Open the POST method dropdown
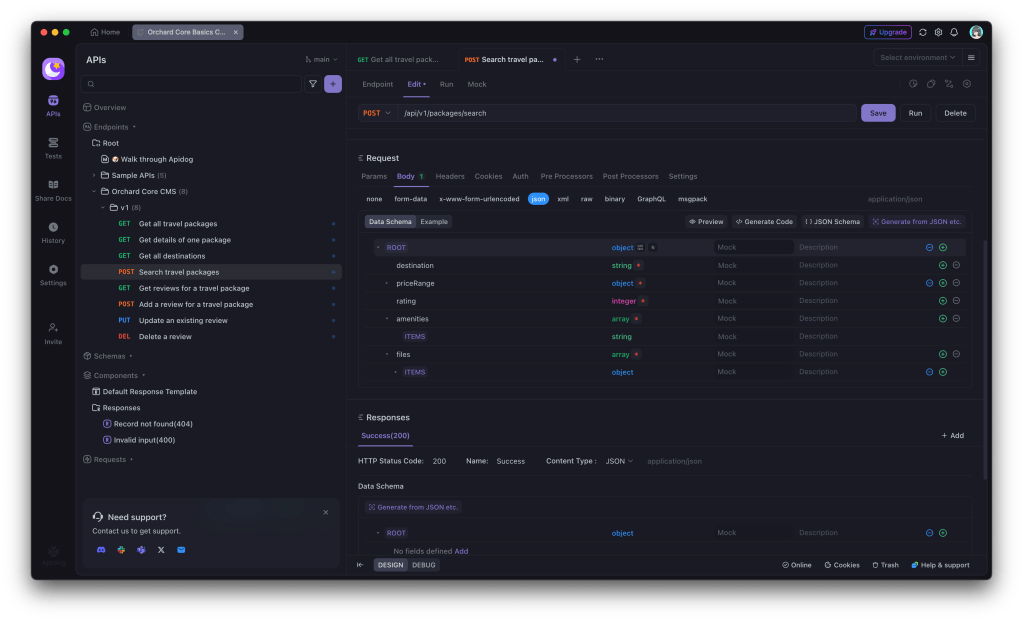This screenshot has height=621, width=1023. [x=377, y=113]
